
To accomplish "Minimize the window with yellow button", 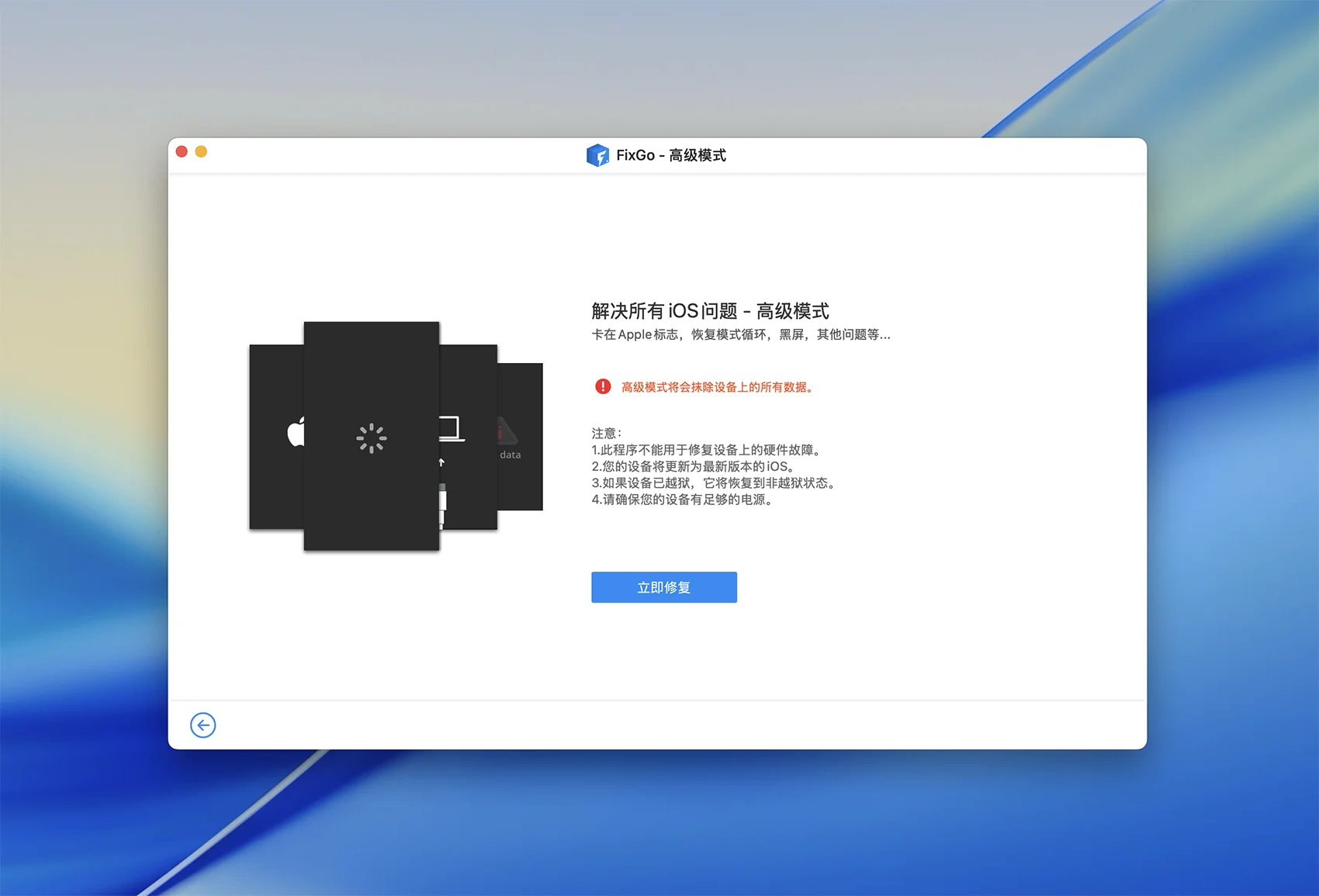I will pyautogui.click(x=201, y=151).
